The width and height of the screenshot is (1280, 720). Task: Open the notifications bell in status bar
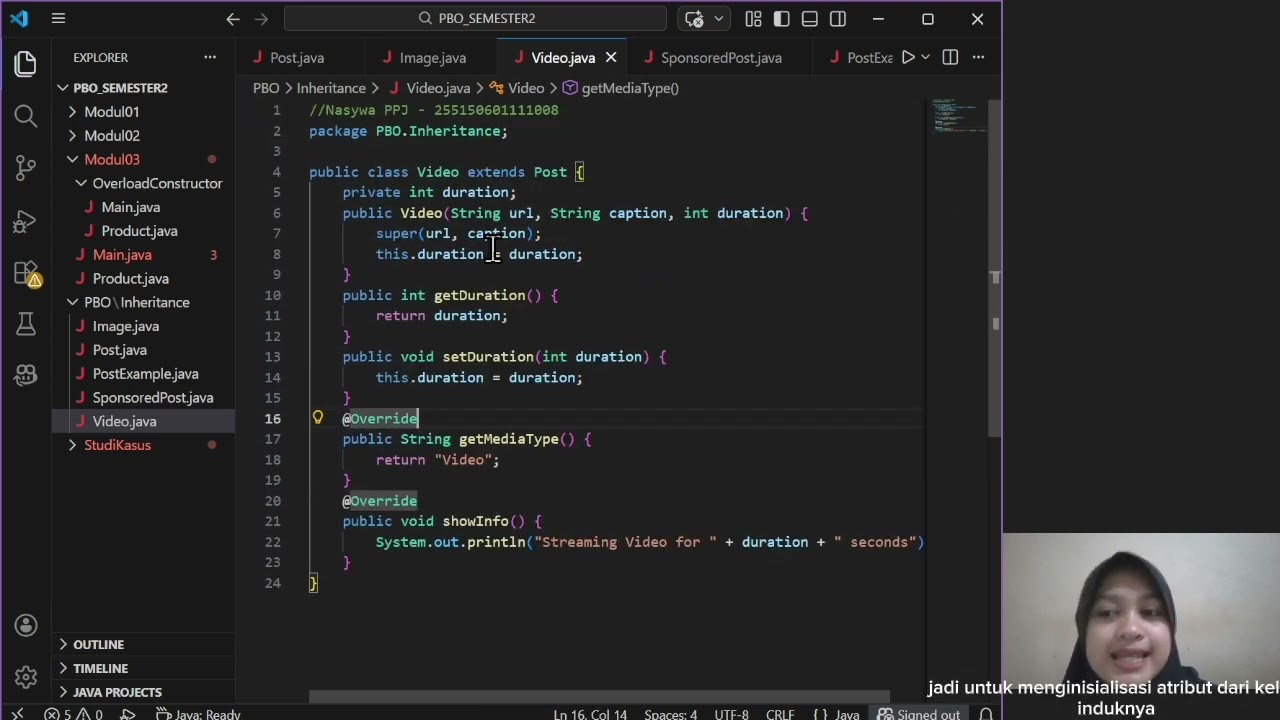986,714
